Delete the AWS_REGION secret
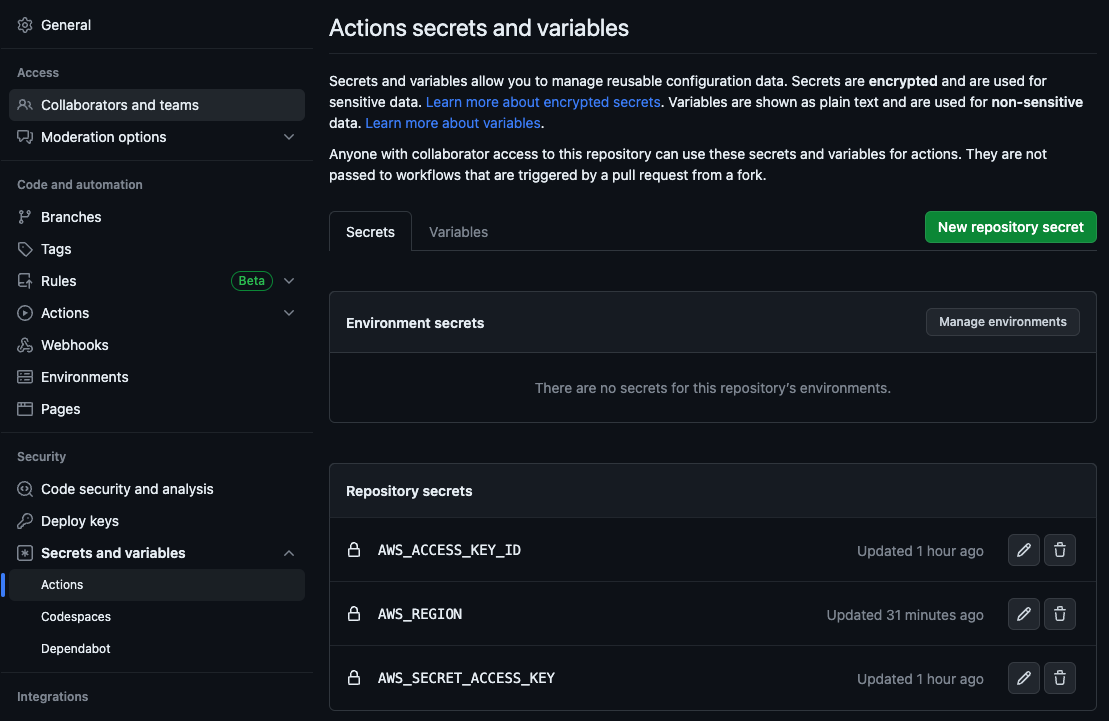The image size is (1109, 721). [1060, 614]
